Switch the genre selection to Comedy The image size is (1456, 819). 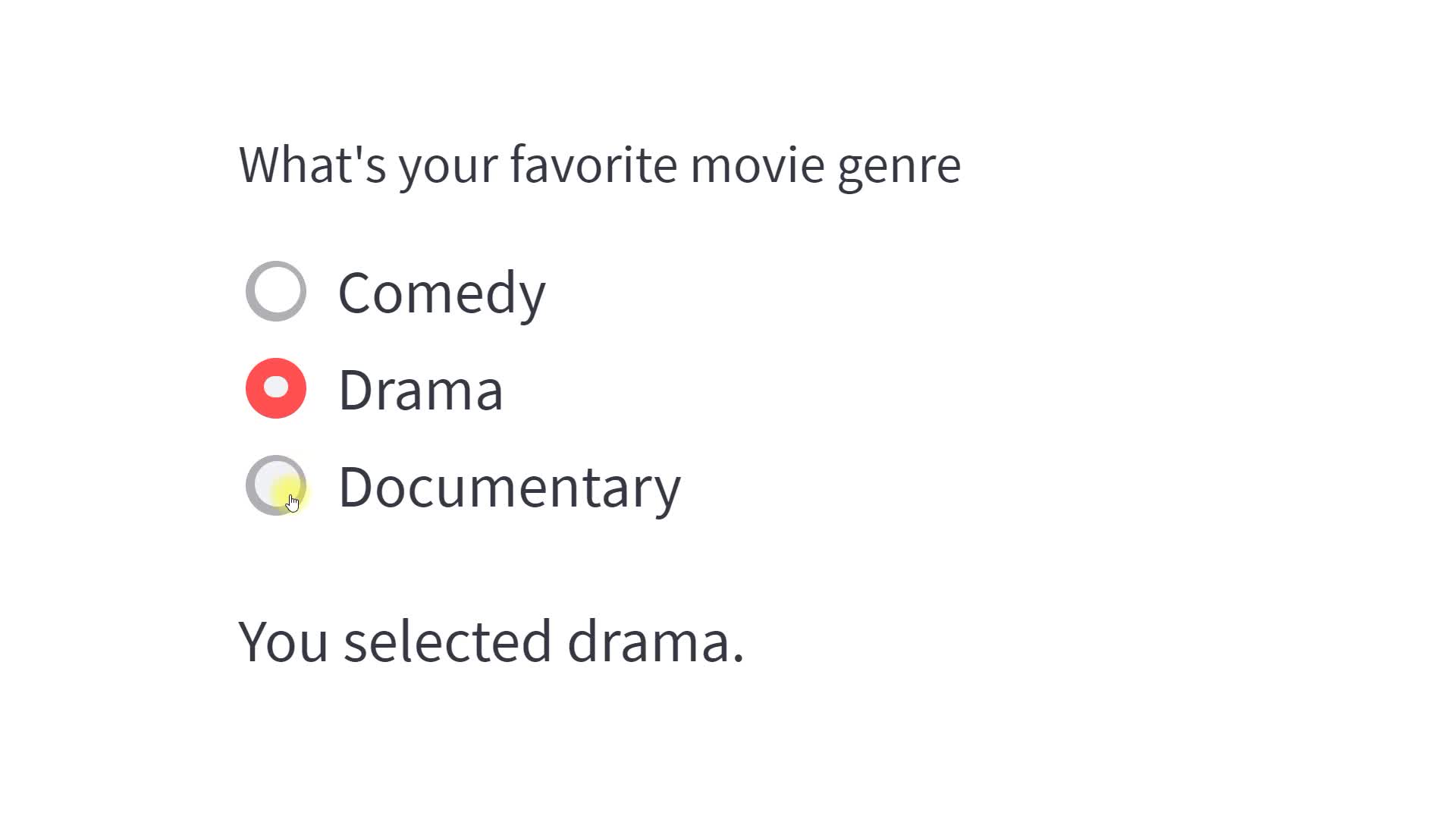pyautogui.click(x=276, y=291)
